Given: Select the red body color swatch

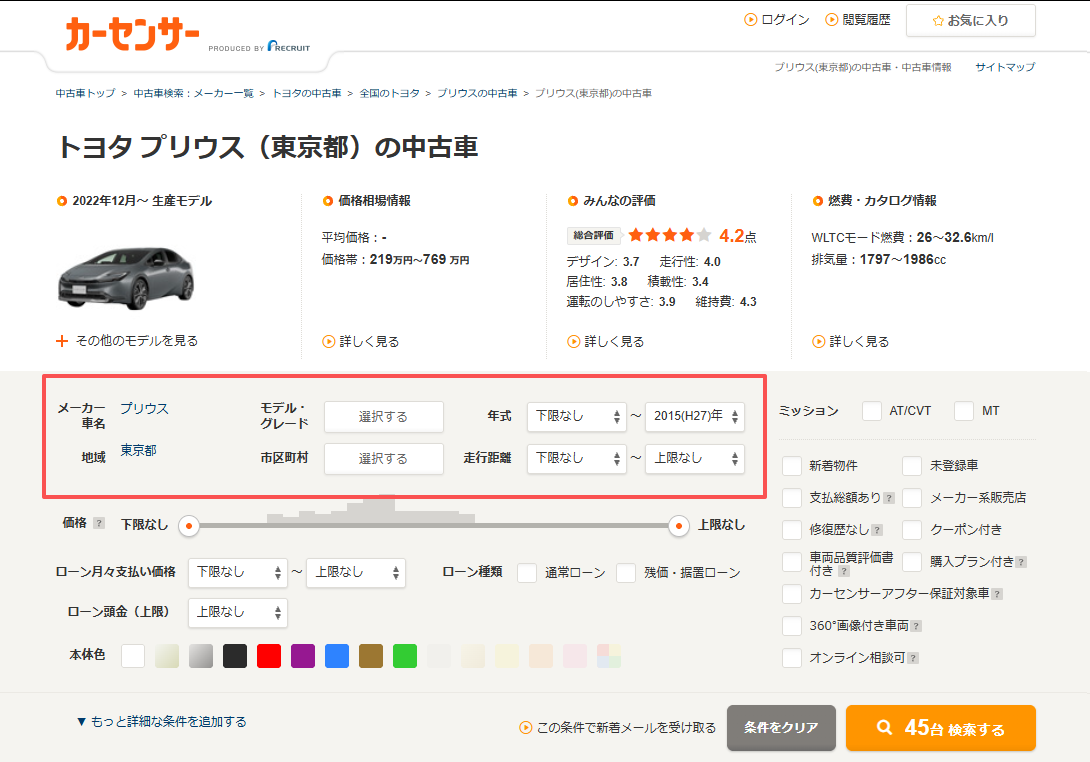Looking at the screenshot, I should tap(269, 655).
